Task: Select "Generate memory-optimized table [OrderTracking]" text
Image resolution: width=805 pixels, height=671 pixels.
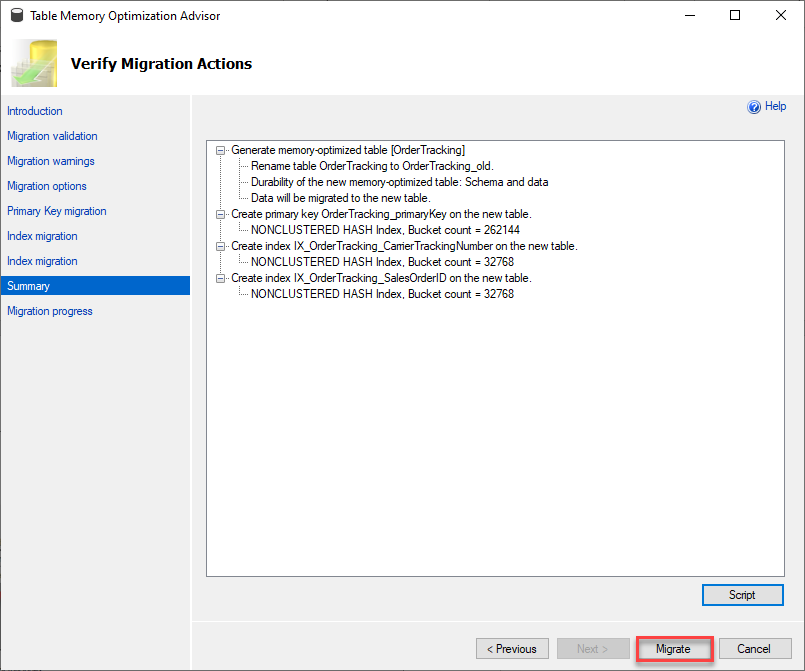Action: tap(348, 150)
